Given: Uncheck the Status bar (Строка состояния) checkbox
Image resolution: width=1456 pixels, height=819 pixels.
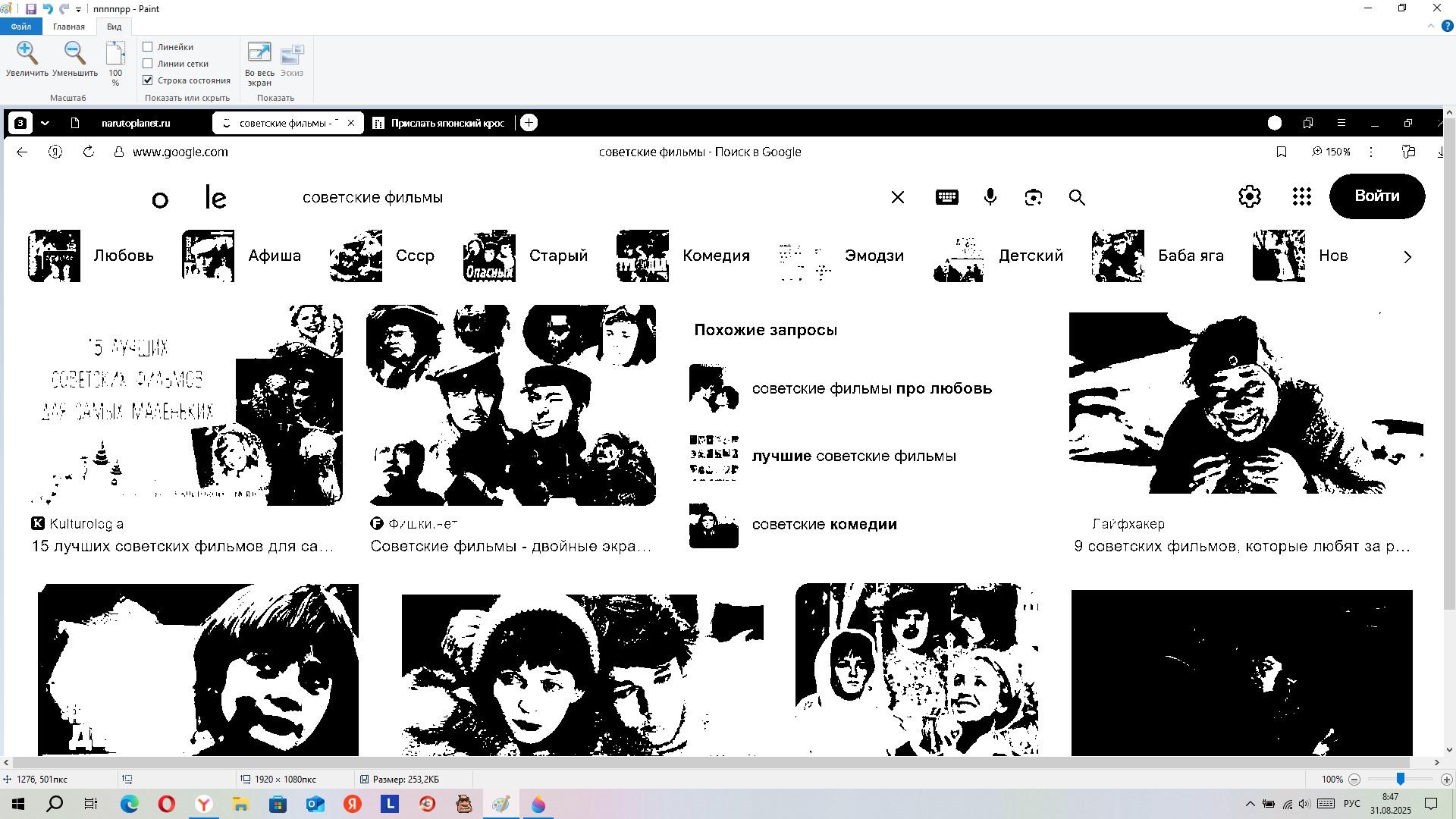Looking at the screenshot, I should (148, 80).
